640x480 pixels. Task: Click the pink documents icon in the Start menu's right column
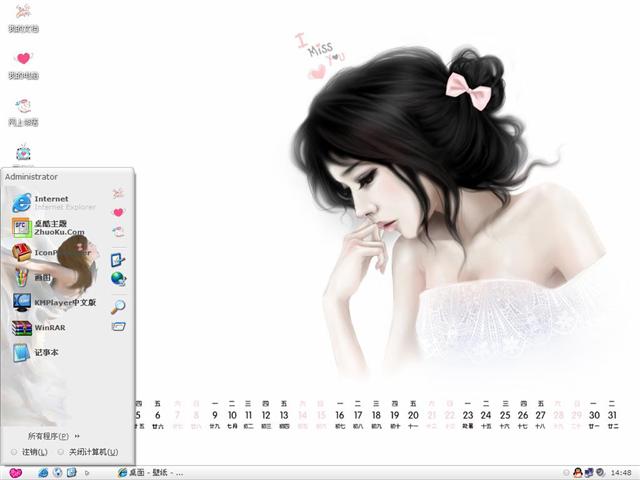point(118,193)
